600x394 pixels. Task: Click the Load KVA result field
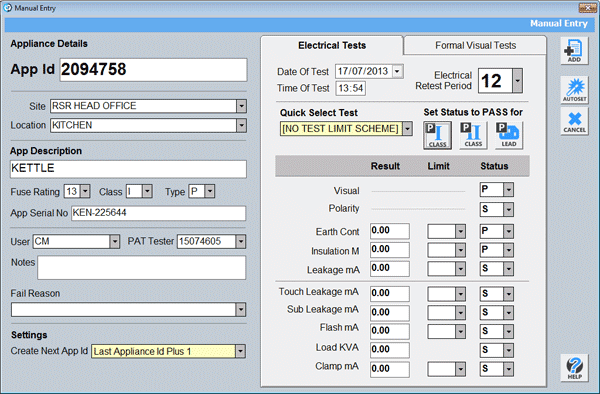[390, 350]
